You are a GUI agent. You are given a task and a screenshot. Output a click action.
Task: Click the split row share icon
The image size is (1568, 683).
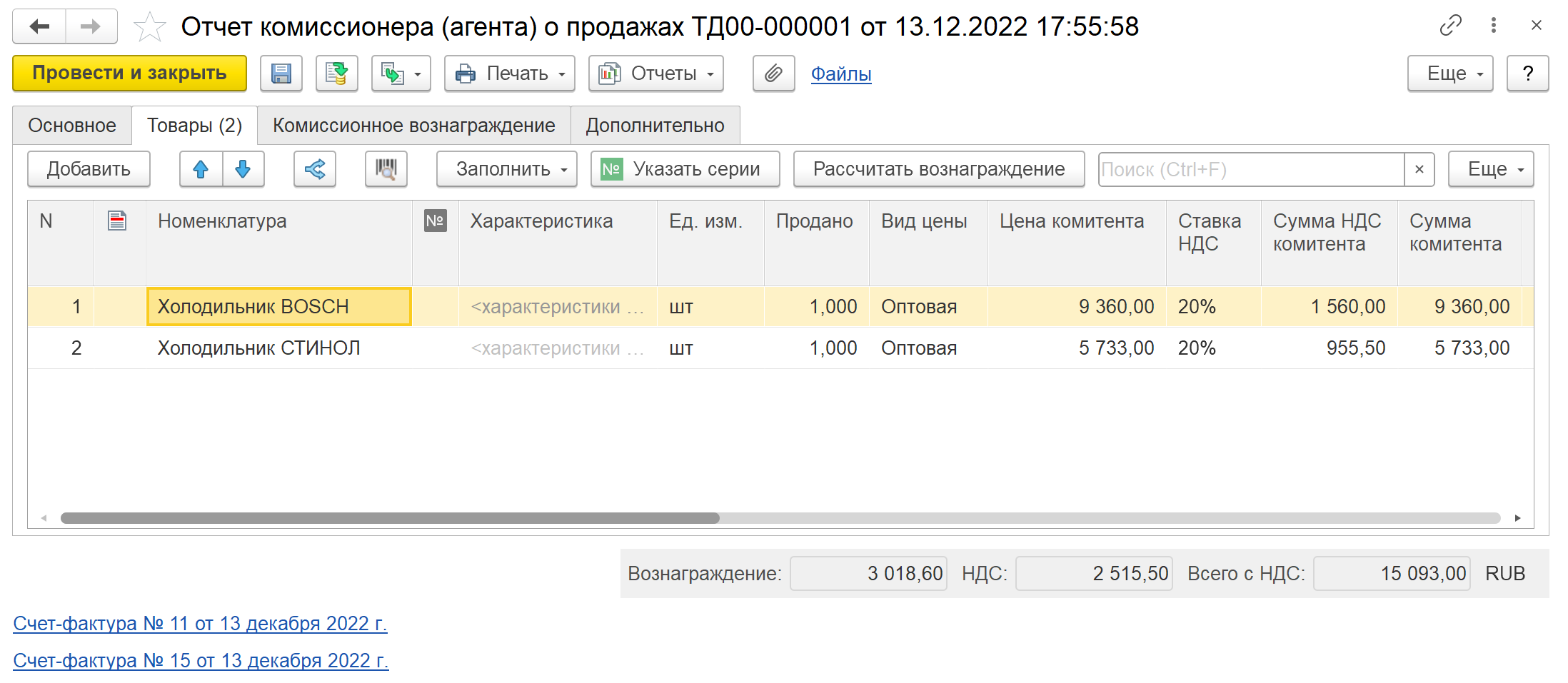tap(315, 169)
